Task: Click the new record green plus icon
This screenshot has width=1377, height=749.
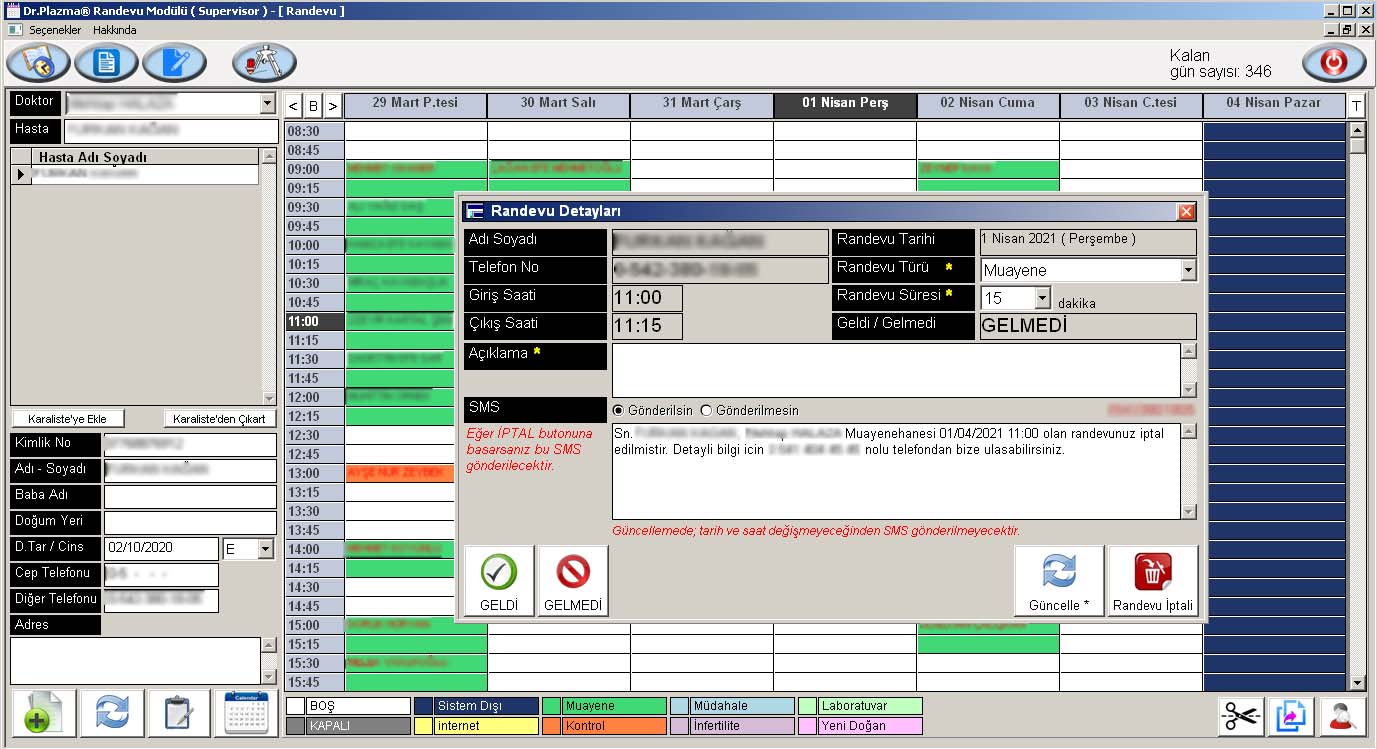Action: pyautogui.click(x=43, y=714)
